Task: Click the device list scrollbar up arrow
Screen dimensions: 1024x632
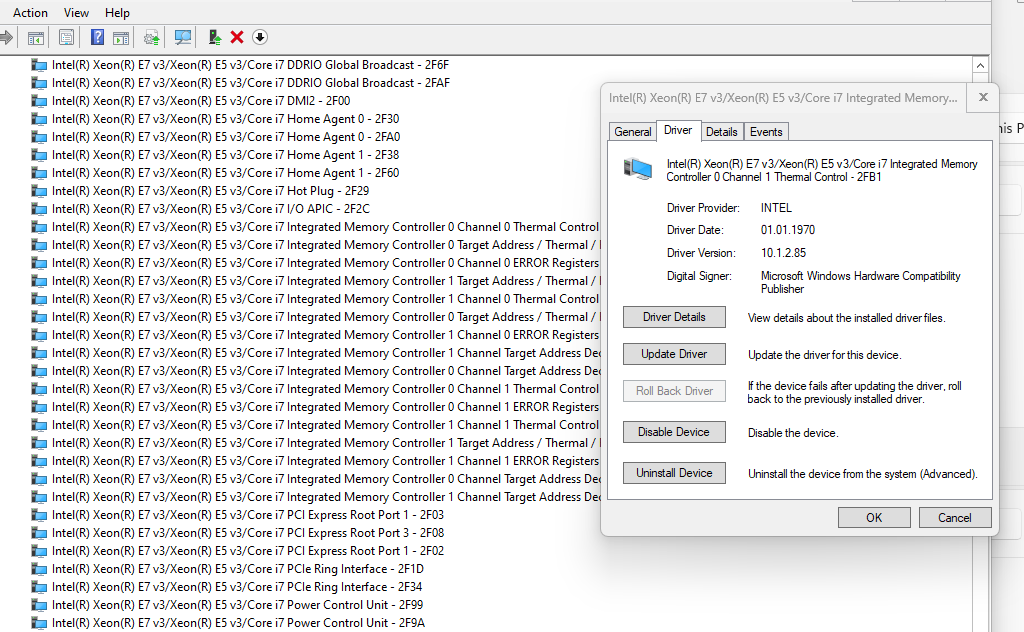Action: 980,65
